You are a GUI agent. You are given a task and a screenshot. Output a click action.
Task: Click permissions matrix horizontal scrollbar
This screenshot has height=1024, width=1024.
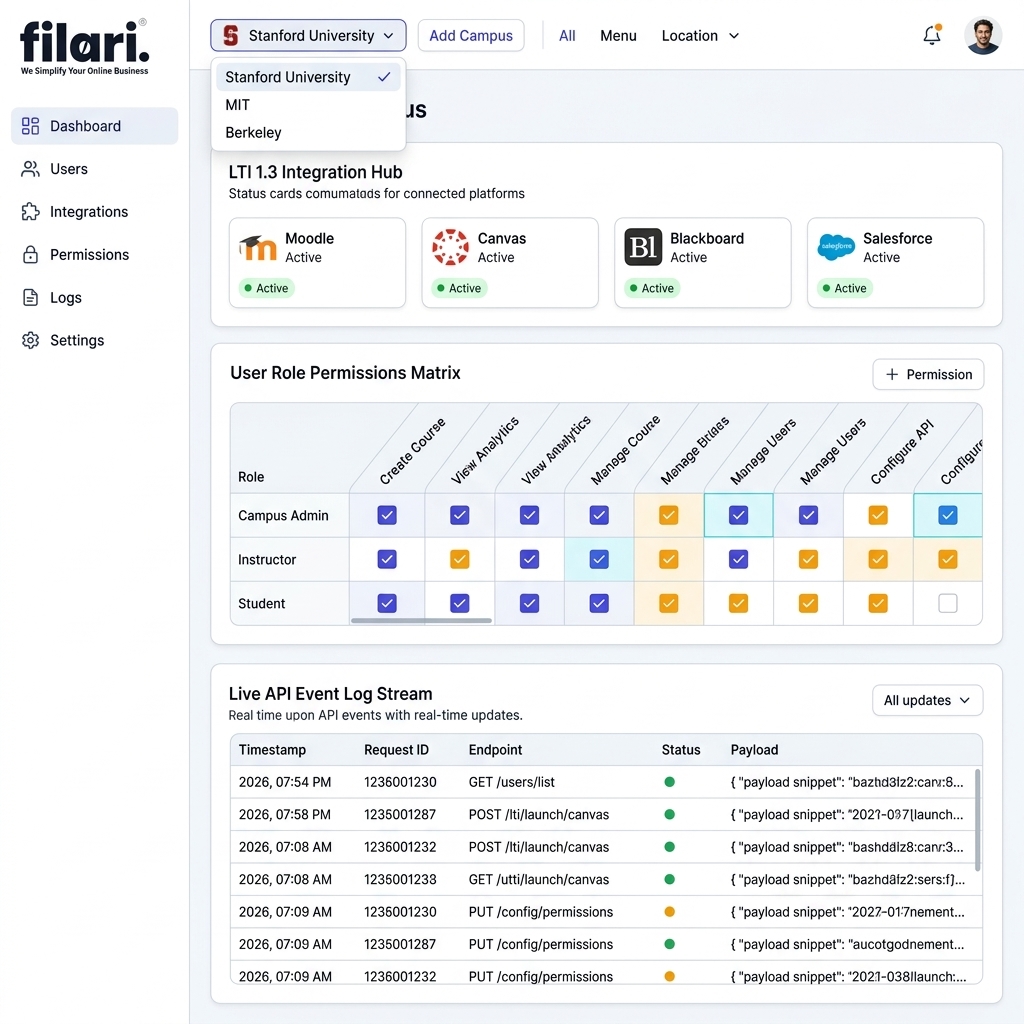(x=421, y=620)
